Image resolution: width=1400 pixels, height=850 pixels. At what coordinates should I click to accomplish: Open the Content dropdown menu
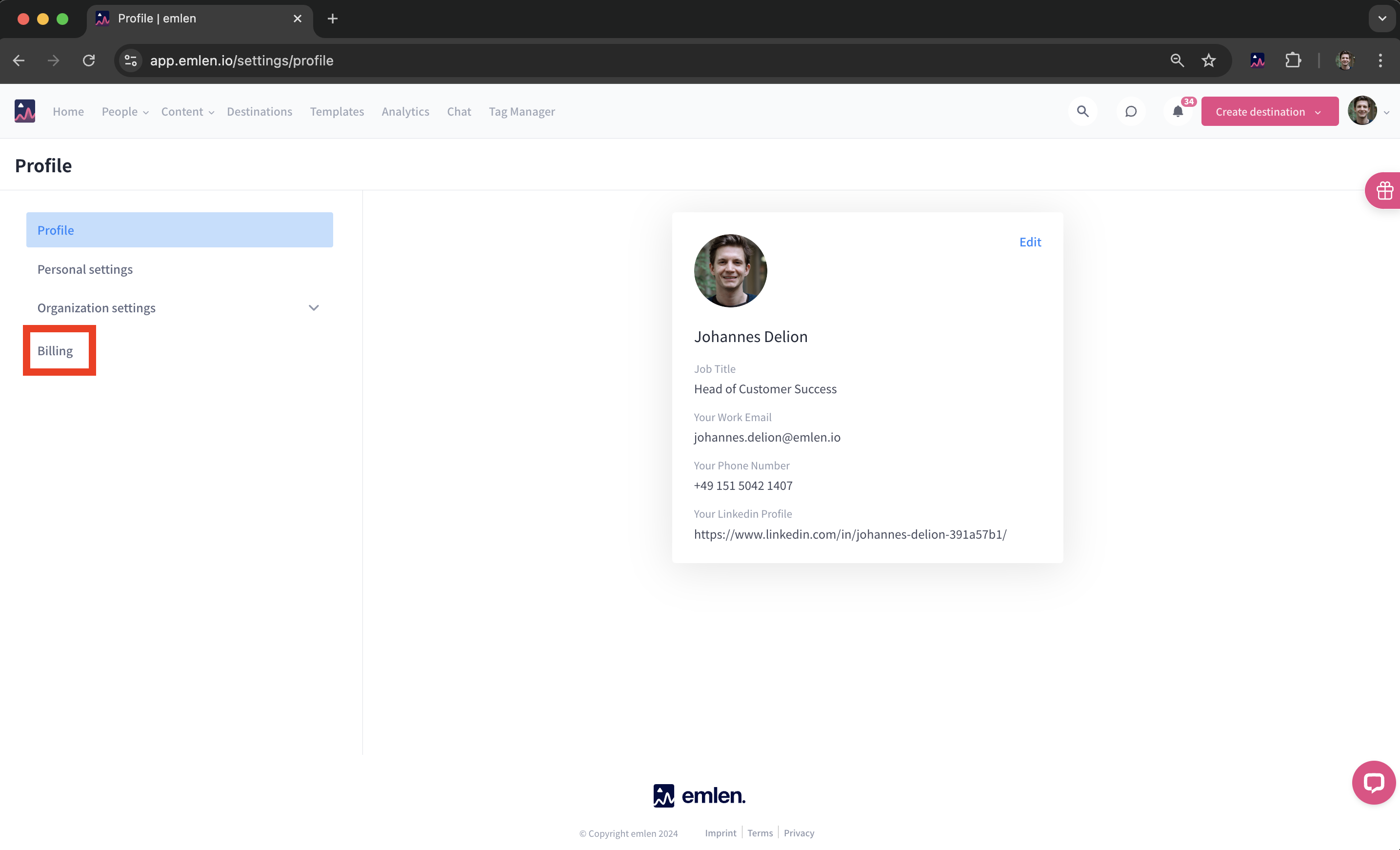187,112
